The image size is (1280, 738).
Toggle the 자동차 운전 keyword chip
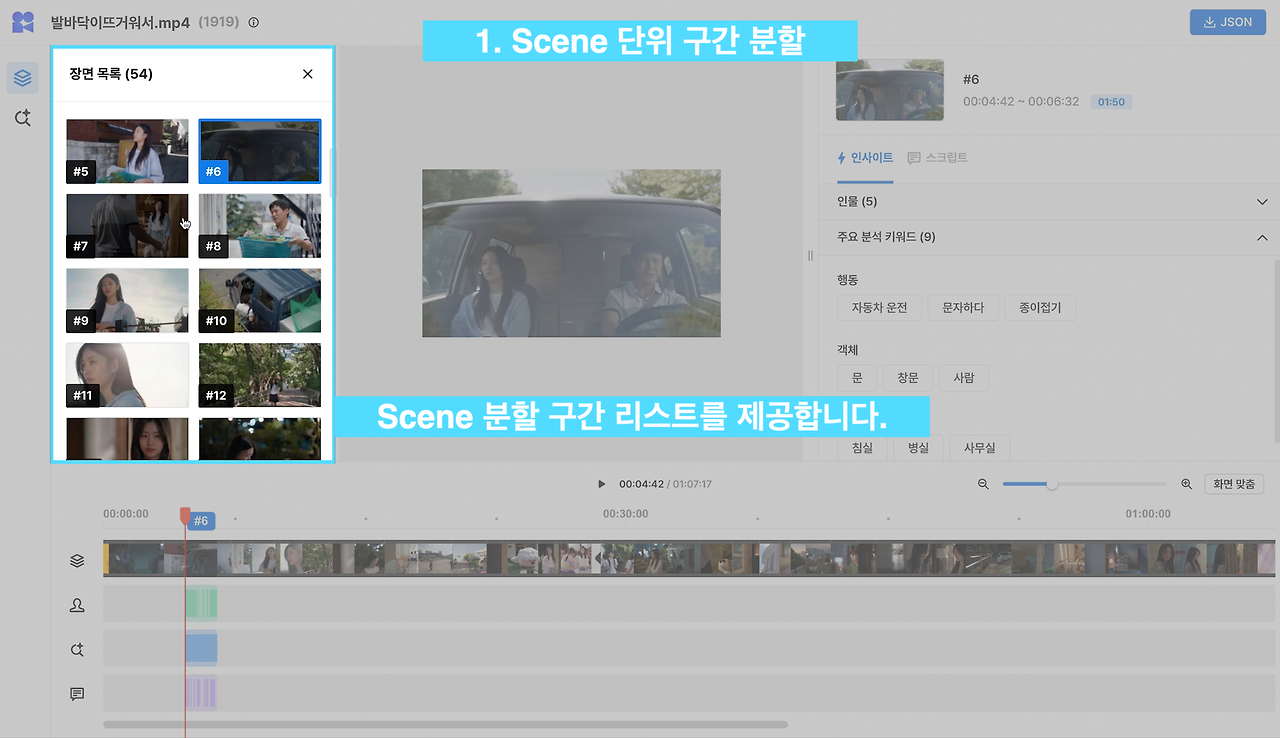coord(879,308)
